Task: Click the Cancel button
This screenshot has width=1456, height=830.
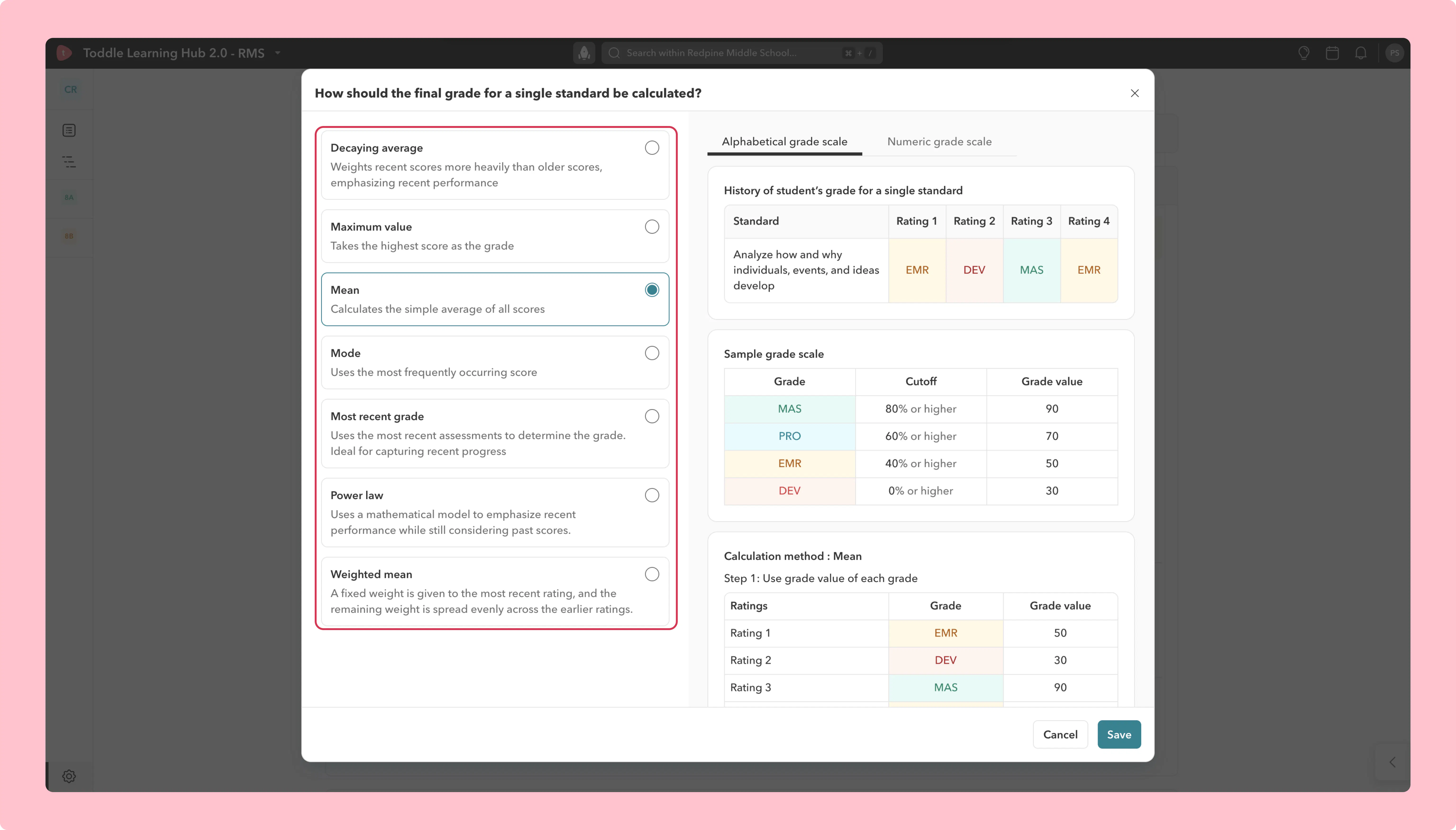Action: coord(1060,734)
